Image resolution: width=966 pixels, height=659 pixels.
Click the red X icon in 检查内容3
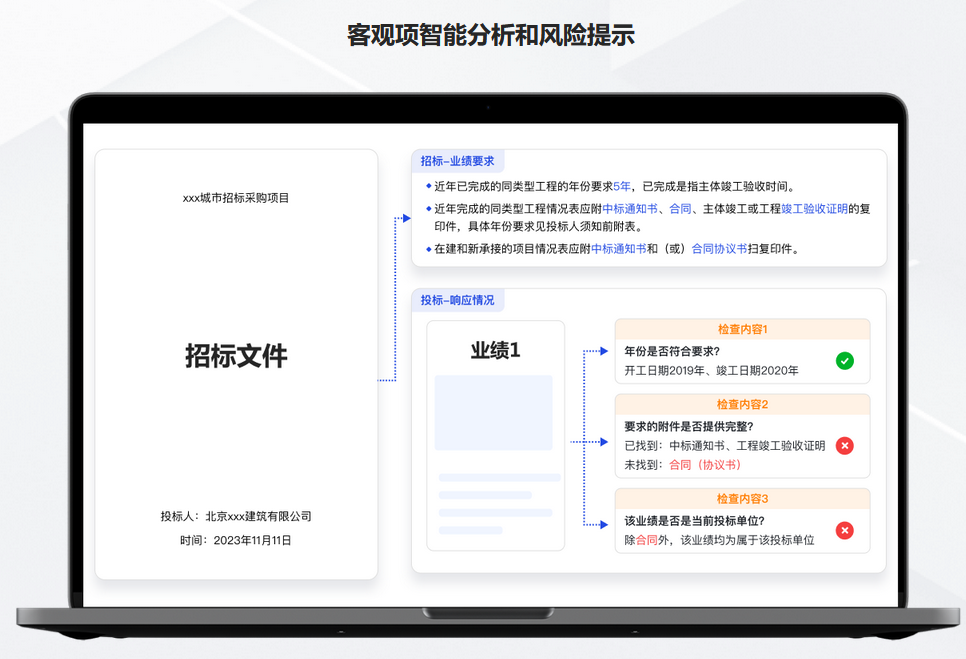coord(845,530)
